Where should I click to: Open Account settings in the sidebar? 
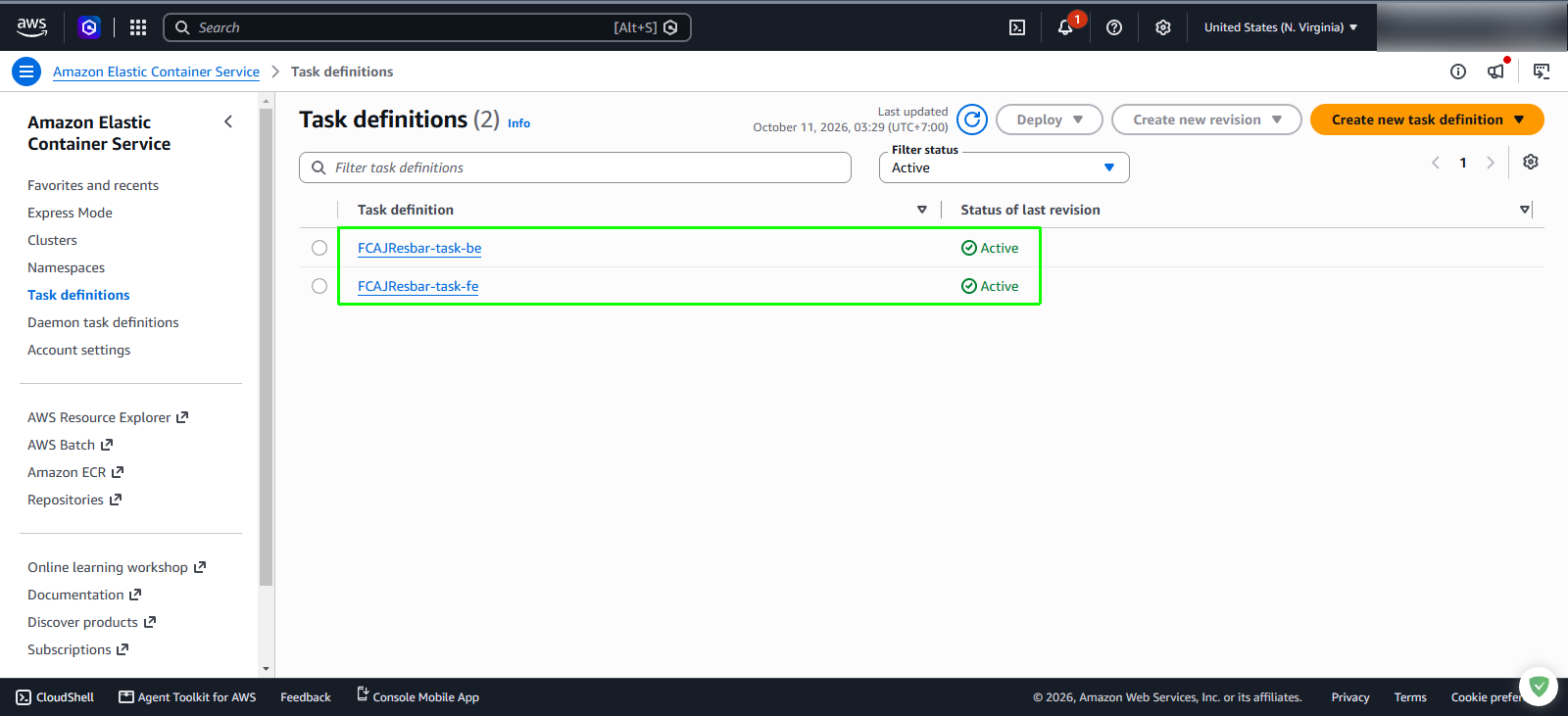[x=78, y=350]
